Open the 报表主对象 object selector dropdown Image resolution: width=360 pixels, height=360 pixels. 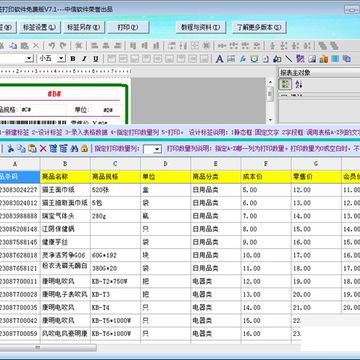coord(319,72)
